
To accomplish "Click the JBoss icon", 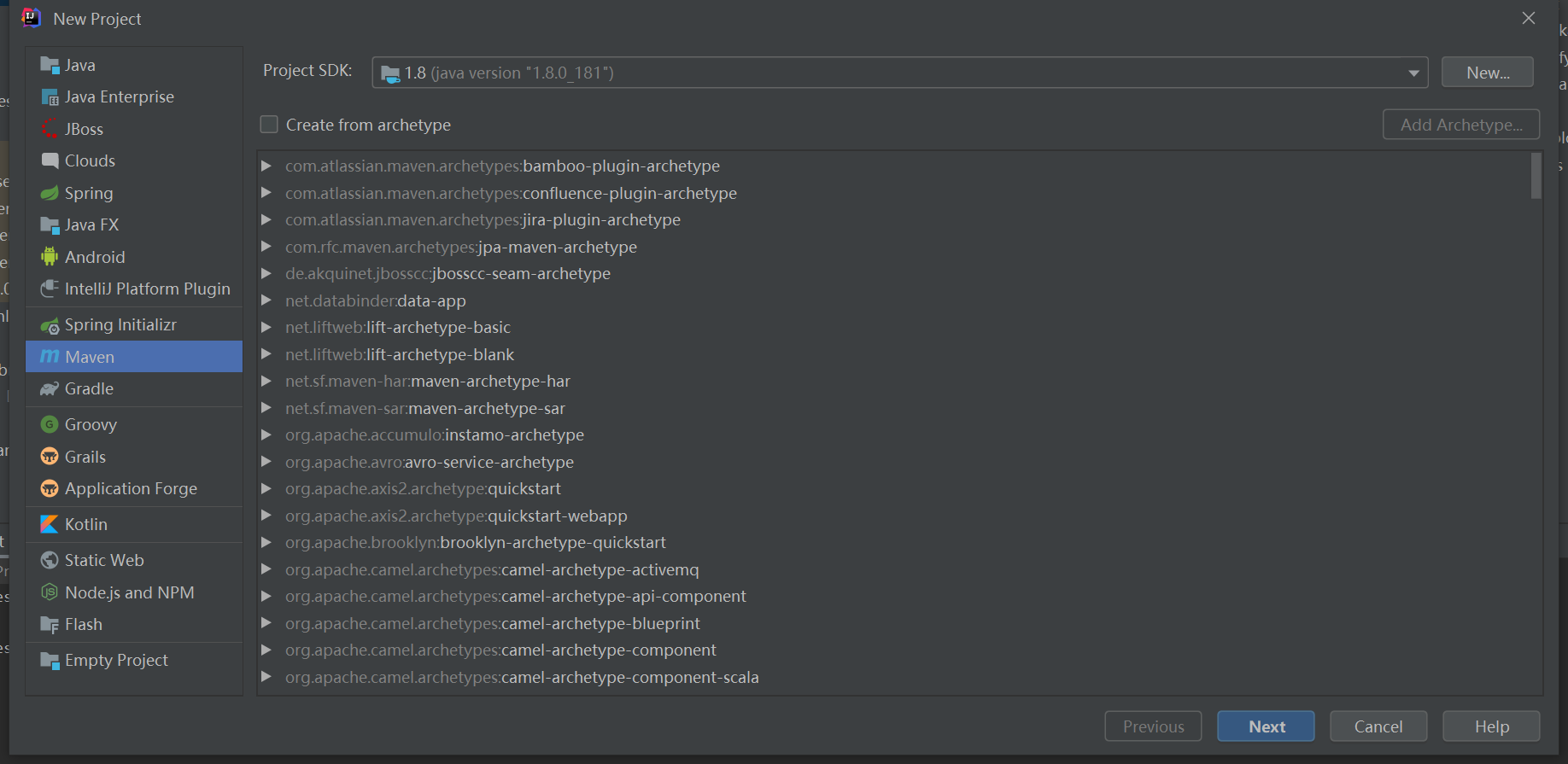I will 50,129.
